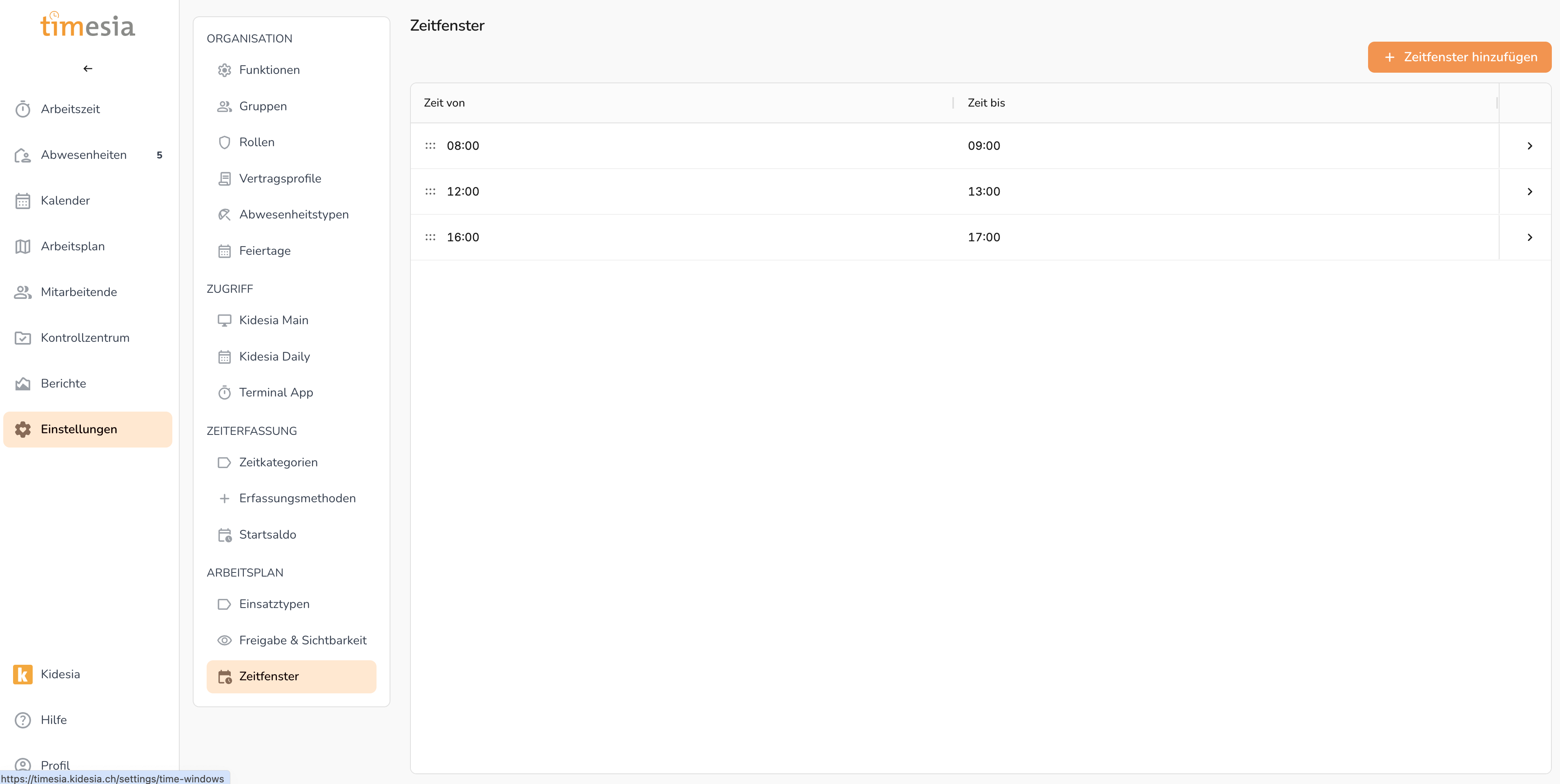Click the Kidesia orange logo icon

(22, 674)
